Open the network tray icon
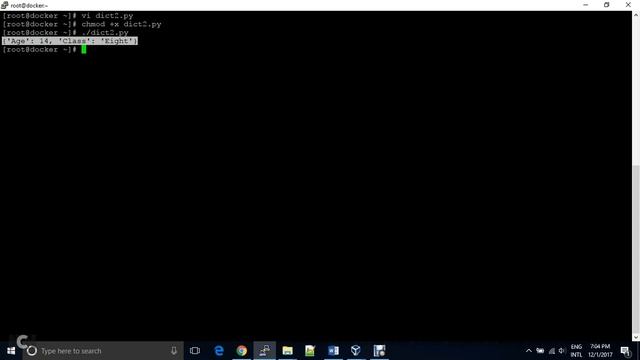 click(x=552, y=351)
